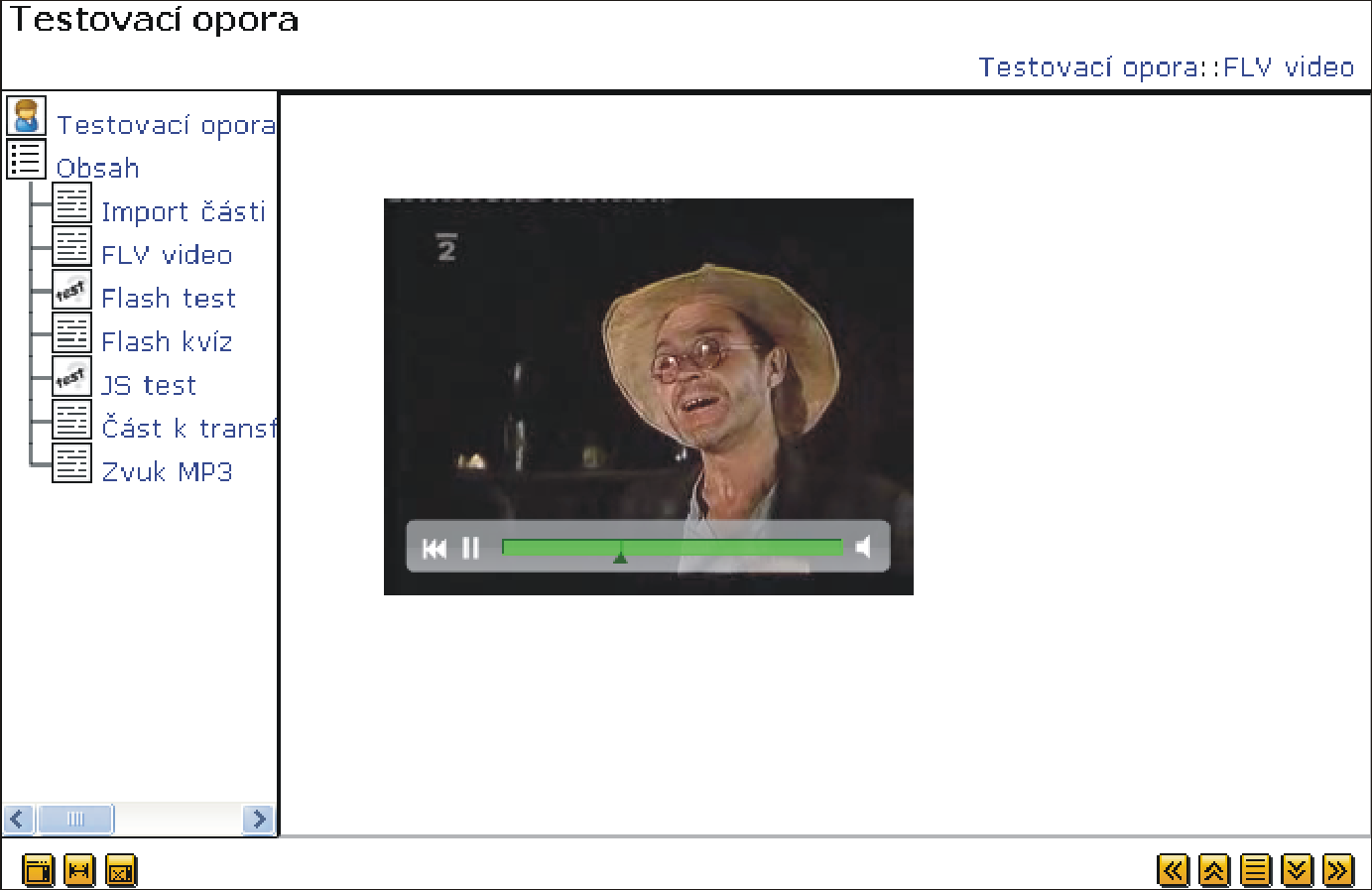This screenshot has width=1372, height=890.
Task: Click the page icon next to Zvuk MP3
Action: pos(71,463)
